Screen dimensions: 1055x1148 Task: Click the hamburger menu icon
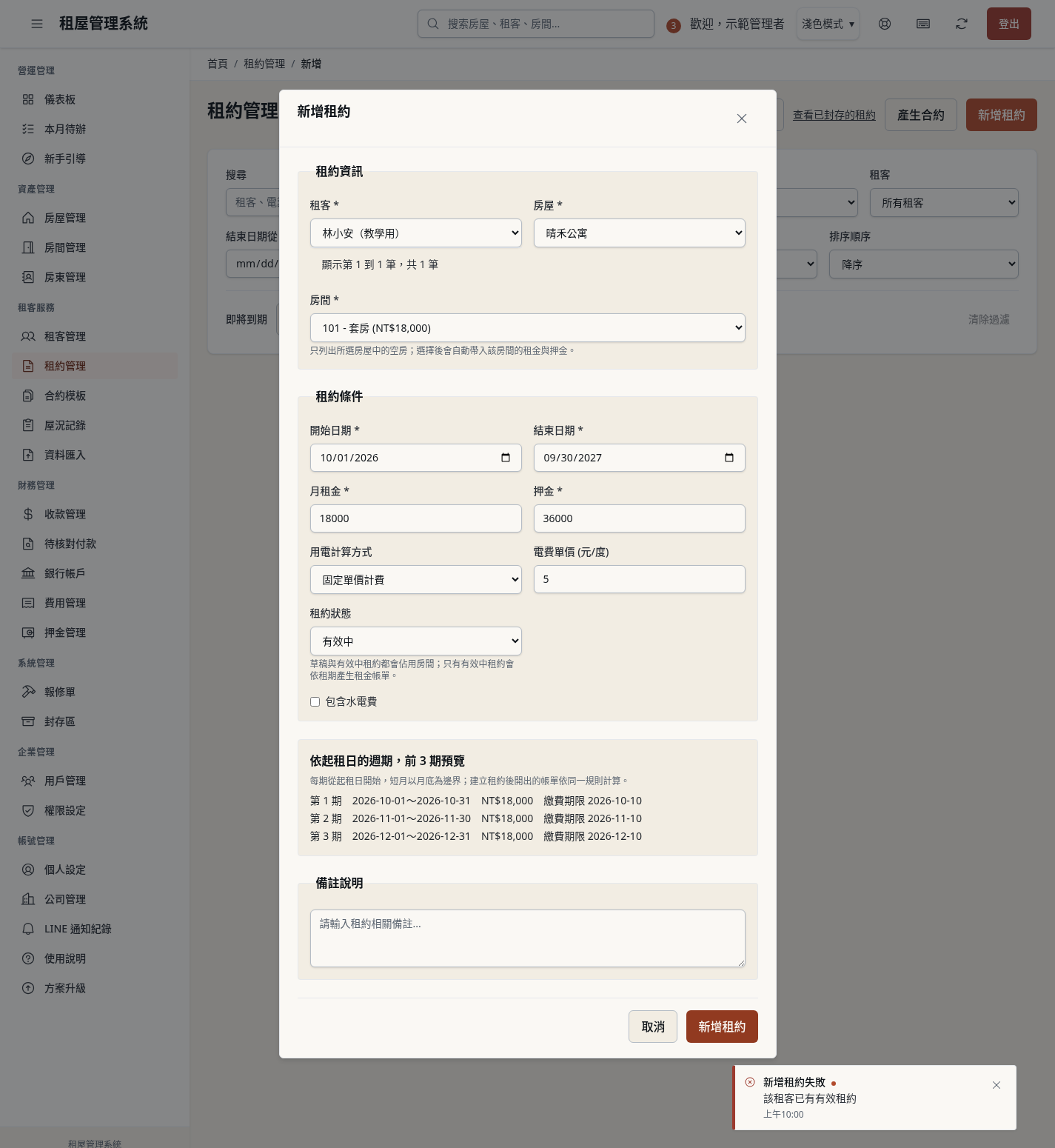[37, 24]
